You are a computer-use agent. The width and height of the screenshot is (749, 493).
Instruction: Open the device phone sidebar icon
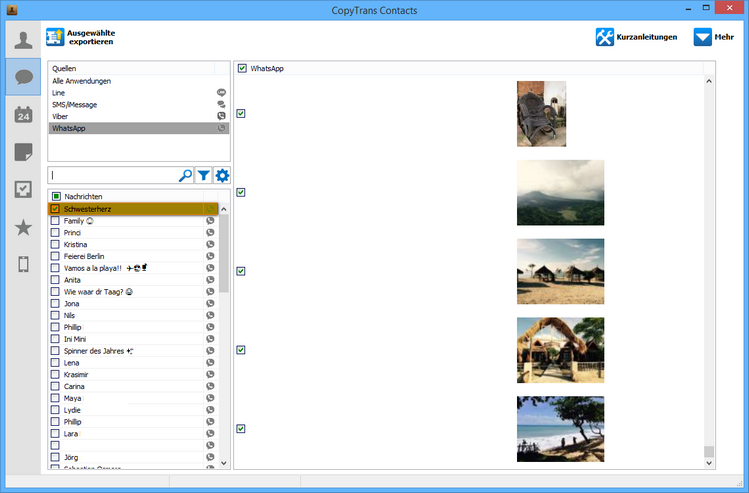coord(23,264)
